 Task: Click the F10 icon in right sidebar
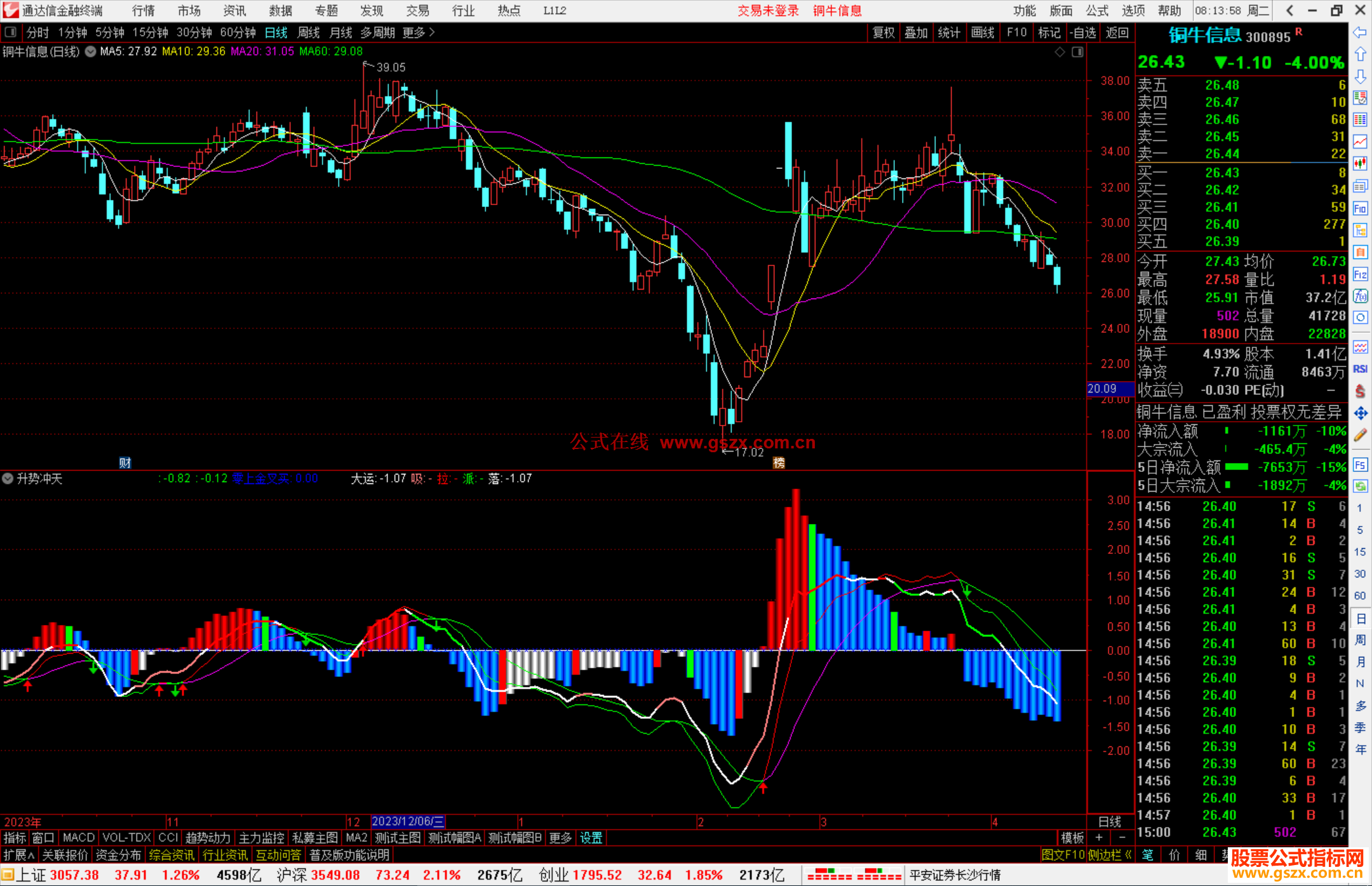point(1360,209)
